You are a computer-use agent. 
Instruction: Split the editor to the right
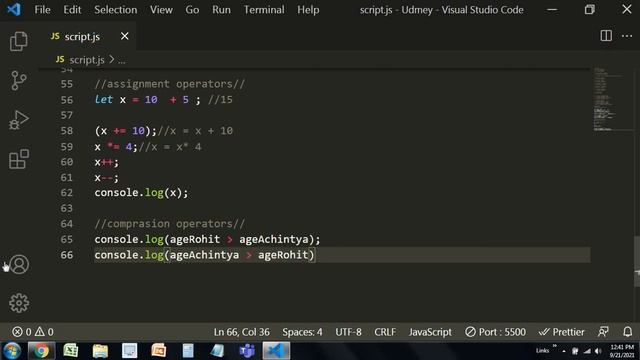606,36
